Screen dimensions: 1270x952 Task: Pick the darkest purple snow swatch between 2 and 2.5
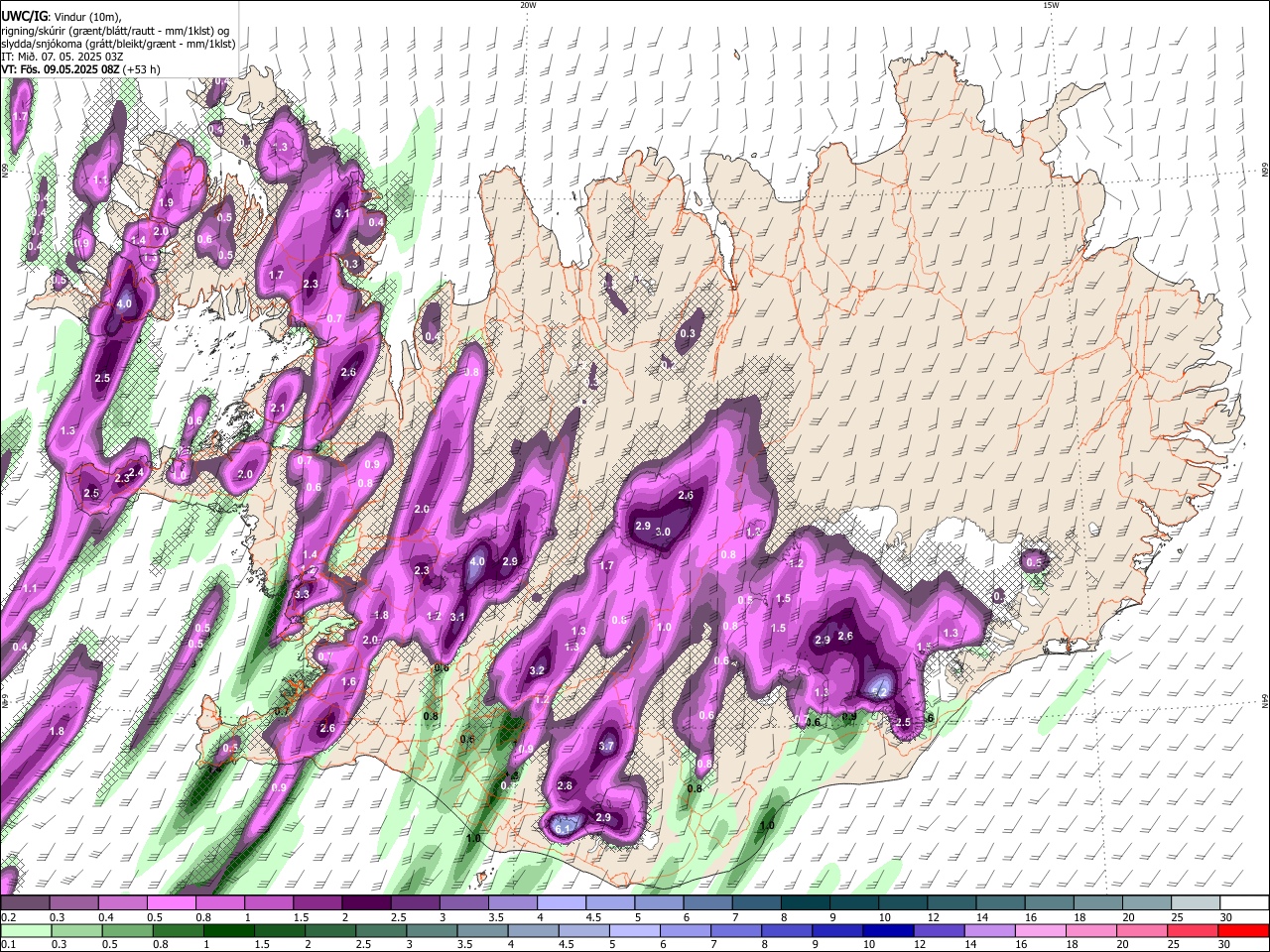click(365, 903)
